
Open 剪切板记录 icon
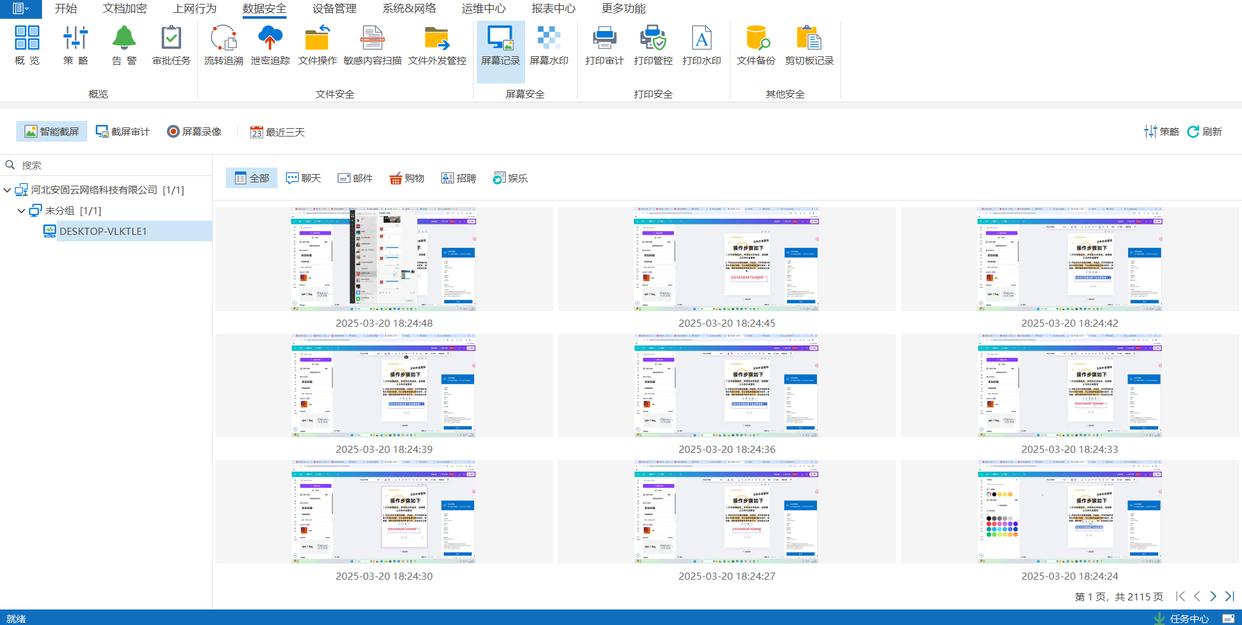809,40
